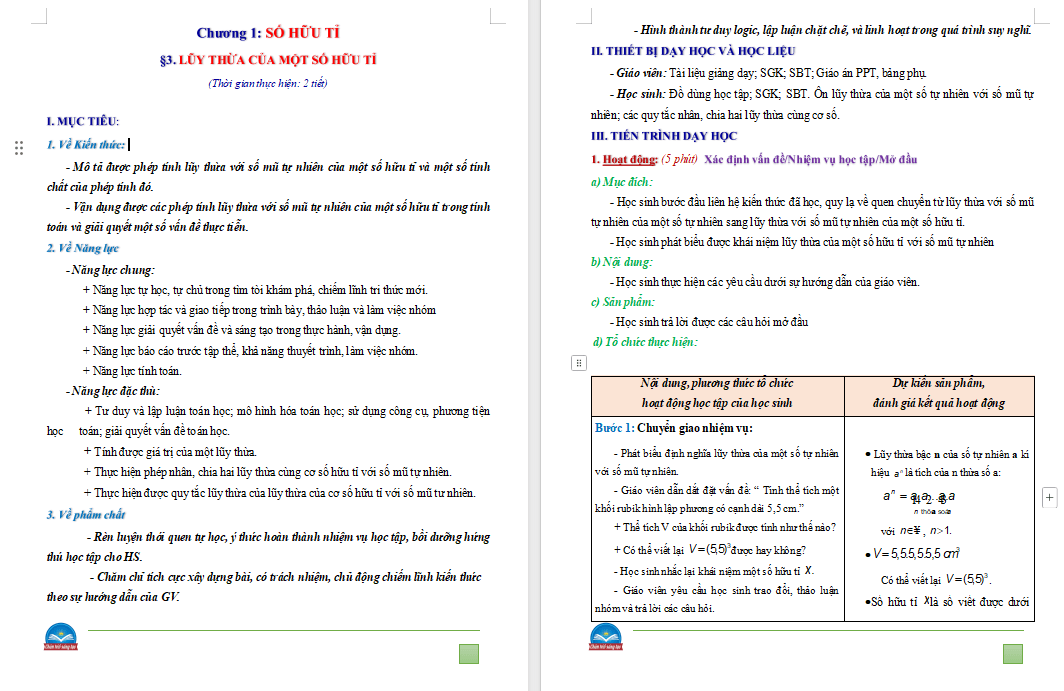Click the underlined Hoạt động text
The image size is (1064, 691).
630,159
